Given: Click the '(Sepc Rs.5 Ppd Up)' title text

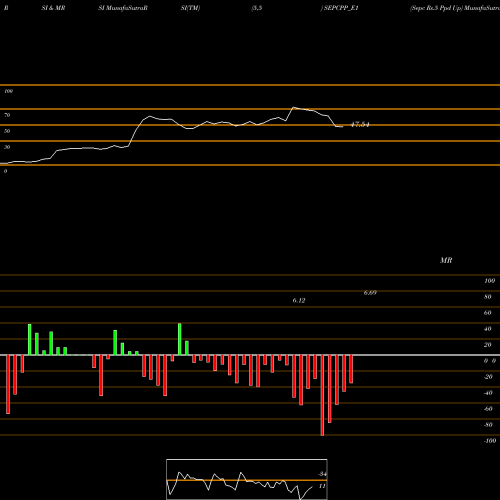Looking at the screenshot, I should pos(436,8).
